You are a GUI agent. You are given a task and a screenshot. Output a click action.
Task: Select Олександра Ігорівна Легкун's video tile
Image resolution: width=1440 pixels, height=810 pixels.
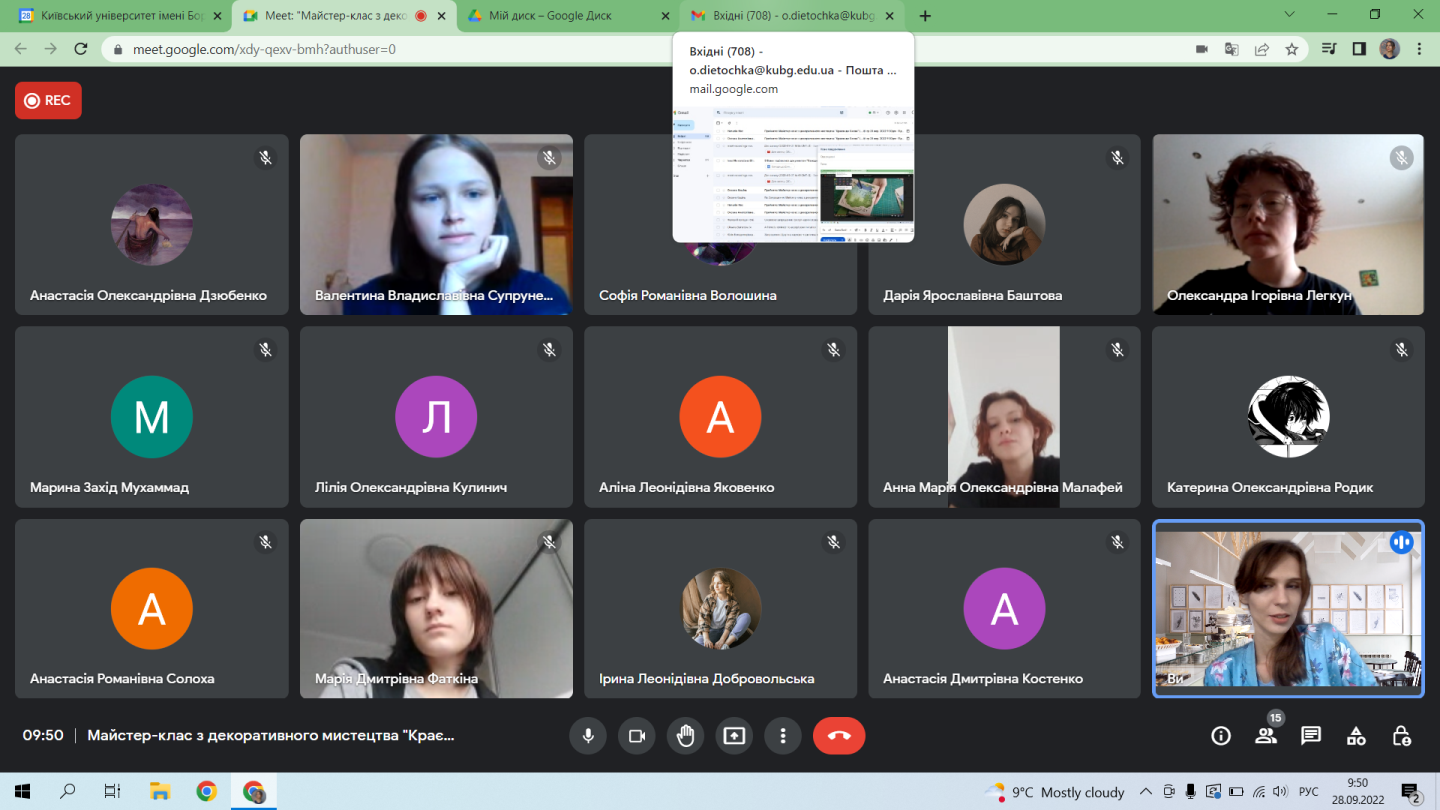(1288, 225)
